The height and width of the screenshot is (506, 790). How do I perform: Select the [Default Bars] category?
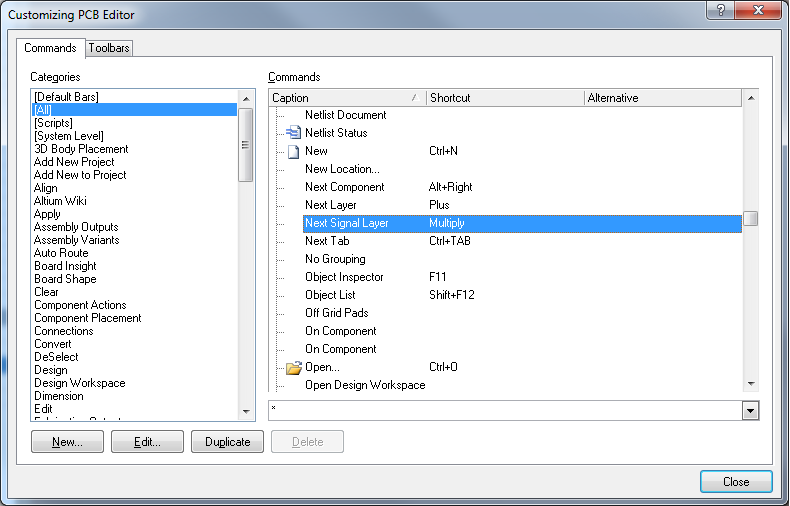(66, 97)
